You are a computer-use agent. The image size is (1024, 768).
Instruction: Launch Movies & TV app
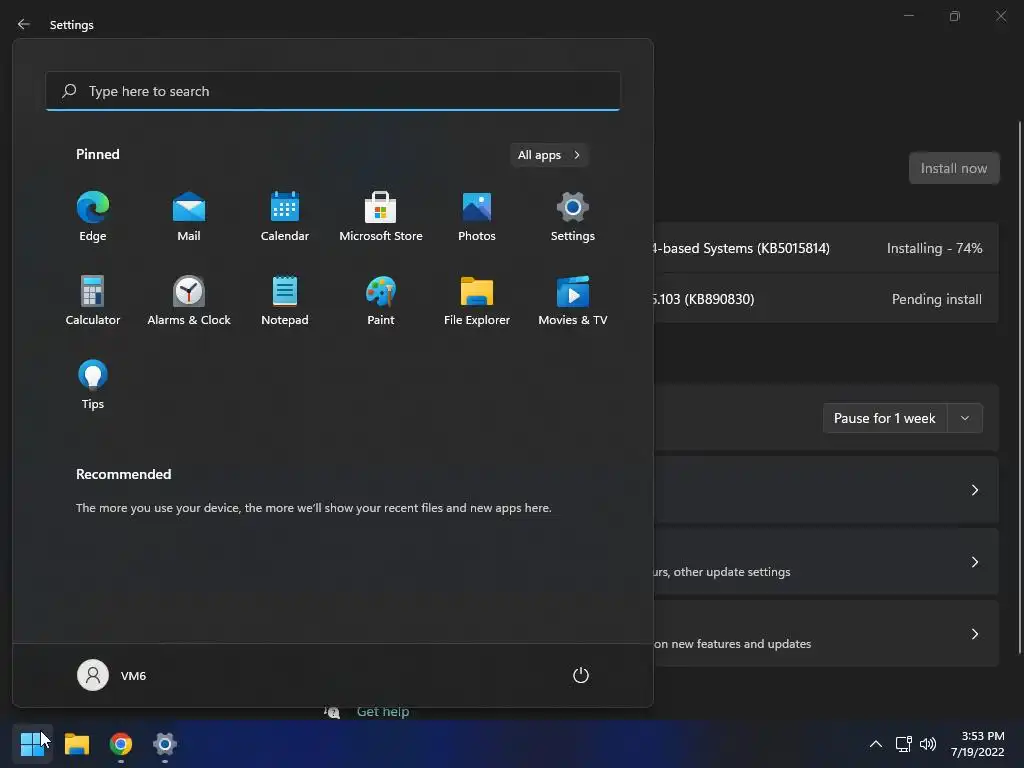(x=573, y=300)
